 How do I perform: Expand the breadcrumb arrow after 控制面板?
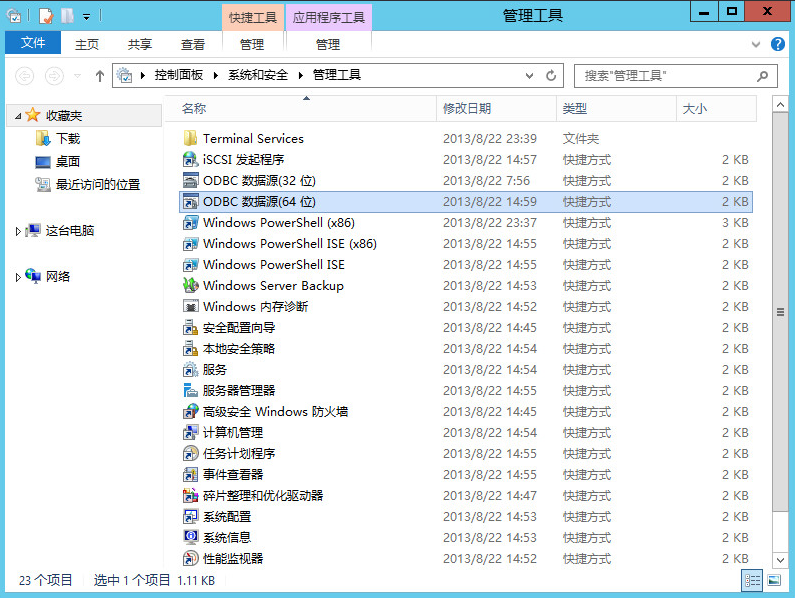click(x=215, y=76)
